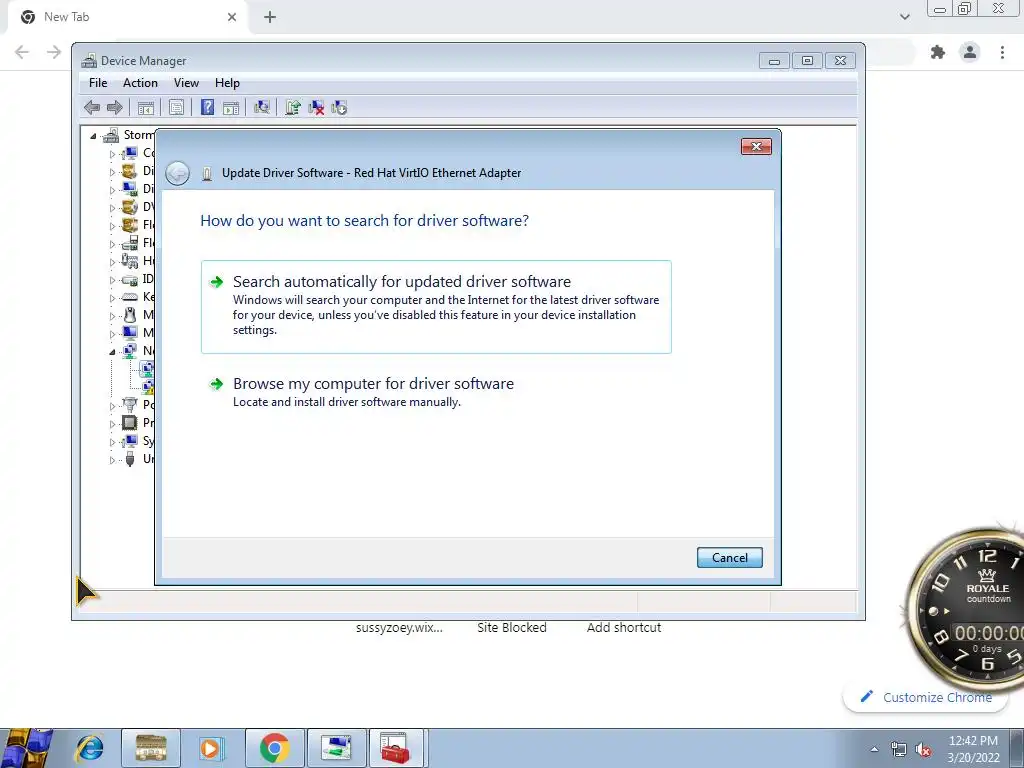Select network adapter with yellow warning
The image size is (1024, 768).
[148, 387]
